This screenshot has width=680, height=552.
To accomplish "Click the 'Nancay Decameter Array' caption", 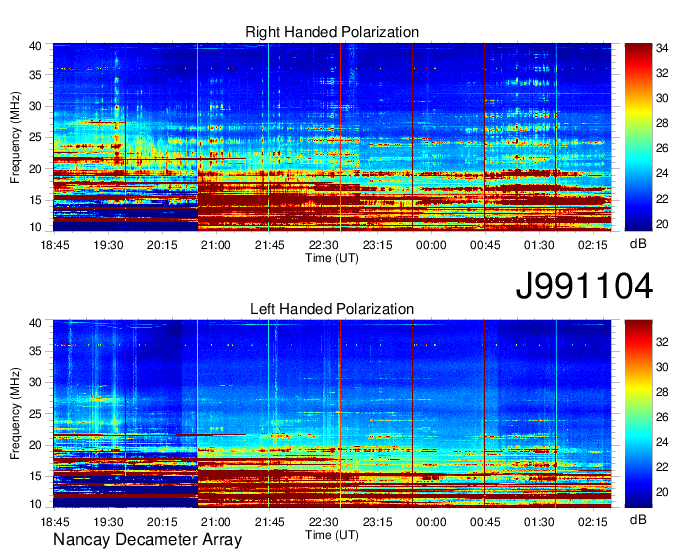I will click(x=147, y=540).
